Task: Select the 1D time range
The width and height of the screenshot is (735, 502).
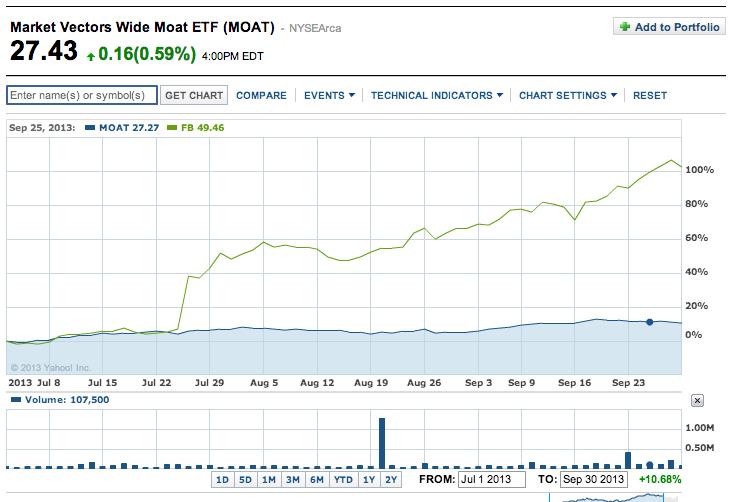Action: click(222, 480)
